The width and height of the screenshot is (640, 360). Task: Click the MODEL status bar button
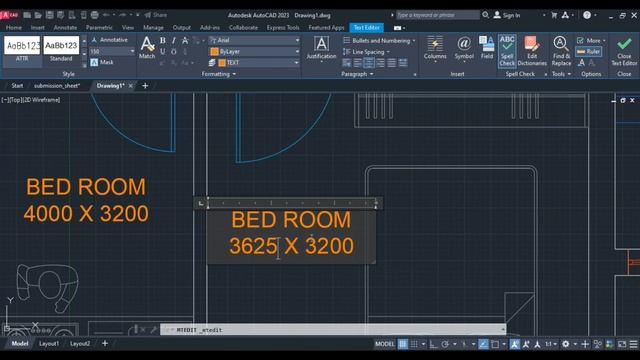click(384, 344)
